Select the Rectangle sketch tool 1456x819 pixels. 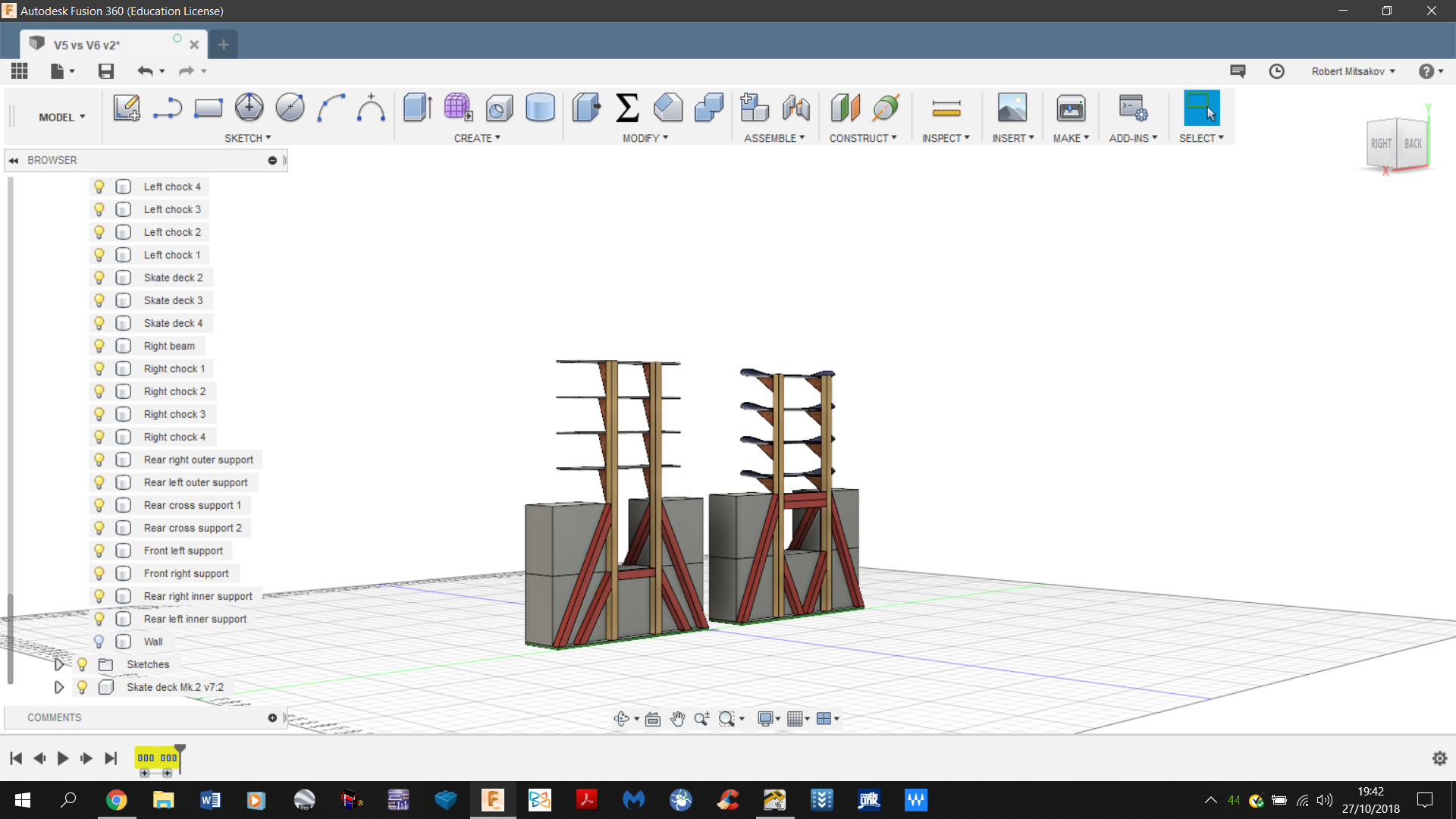coord(208,108)
